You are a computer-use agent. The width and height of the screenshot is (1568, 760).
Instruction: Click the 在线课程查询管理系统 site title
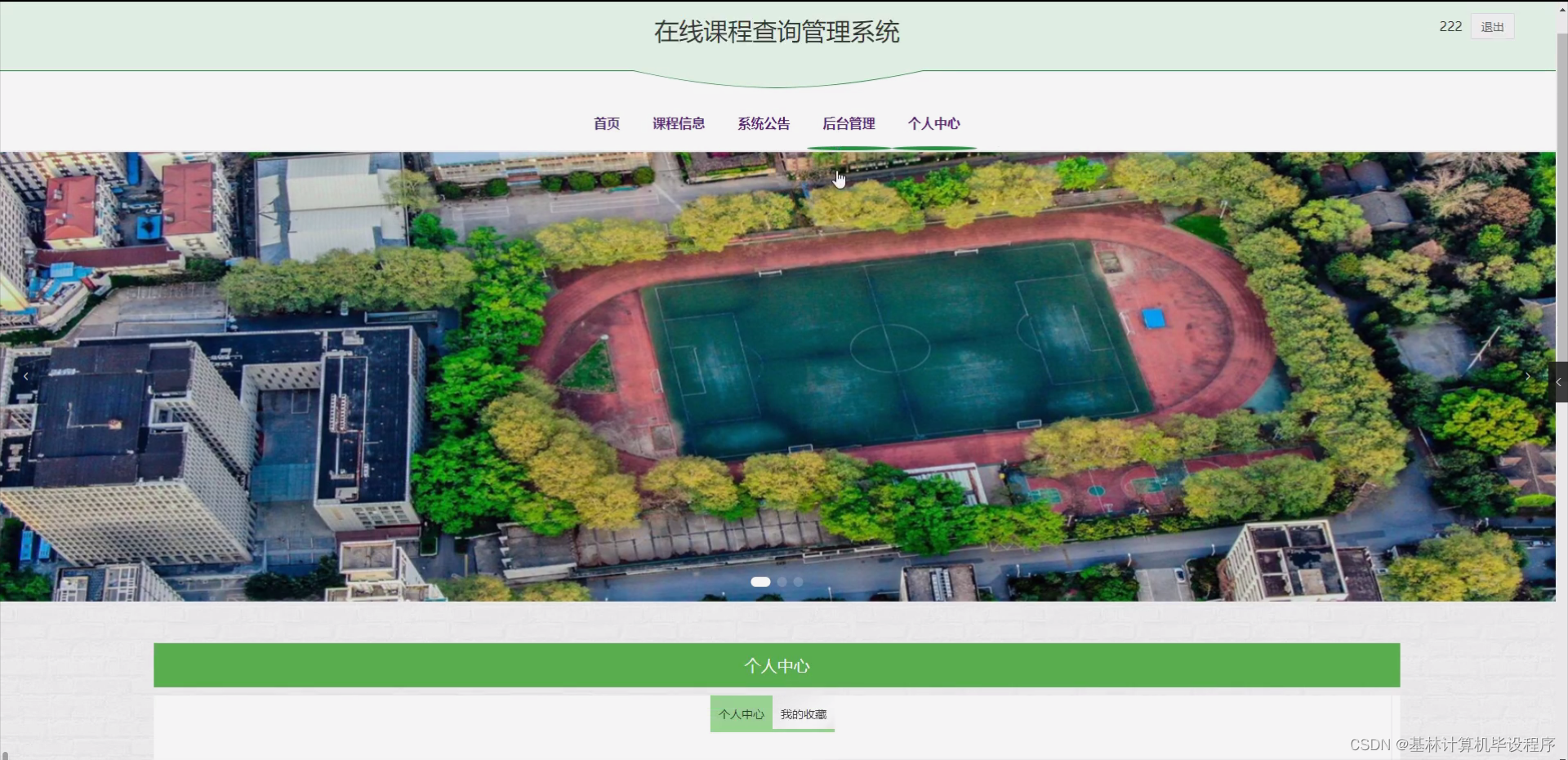(x=777, y=32)
